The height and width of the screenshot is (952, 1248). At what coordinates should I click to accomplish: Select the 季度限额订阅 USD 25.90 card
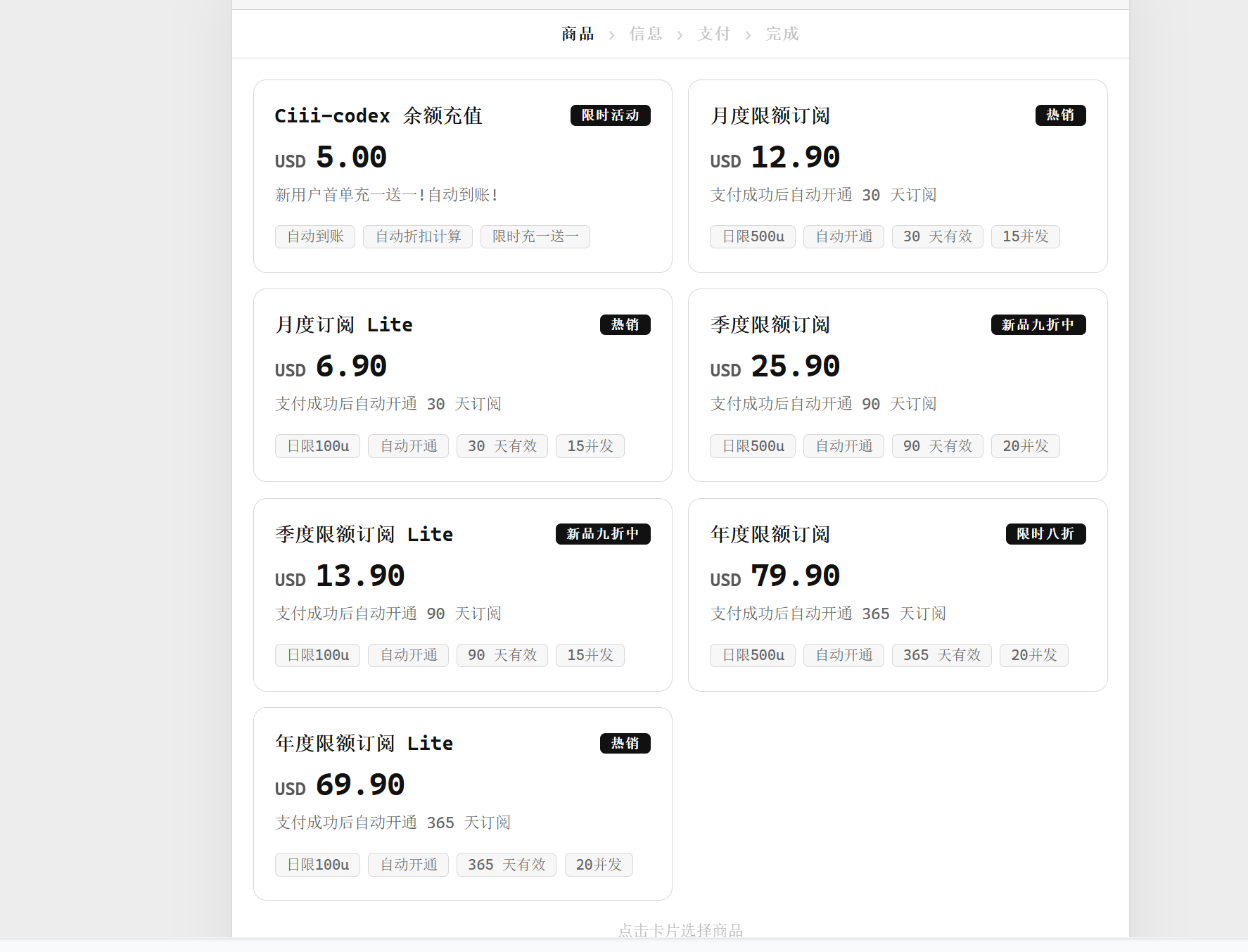click(x=897, y=385)
